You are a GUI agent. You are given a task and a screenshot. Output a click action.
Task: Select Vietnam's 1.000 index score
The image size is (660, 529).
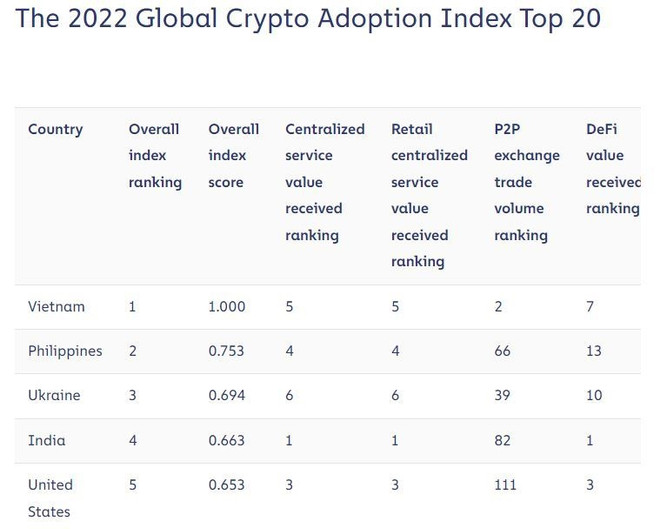point(226,307)
